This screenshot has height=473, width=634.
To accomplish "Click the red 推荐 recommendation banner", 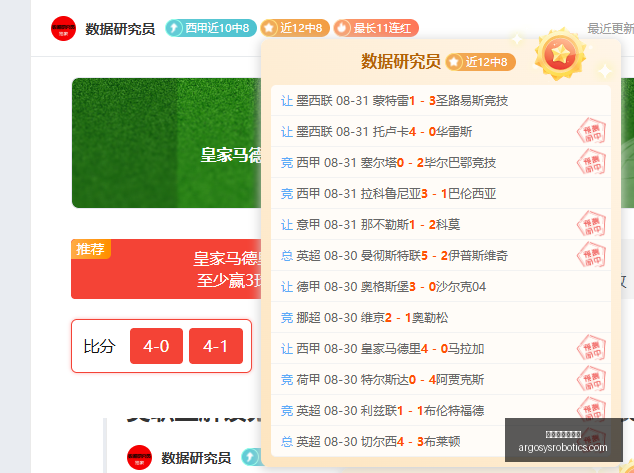I will (x=166, y=269).
